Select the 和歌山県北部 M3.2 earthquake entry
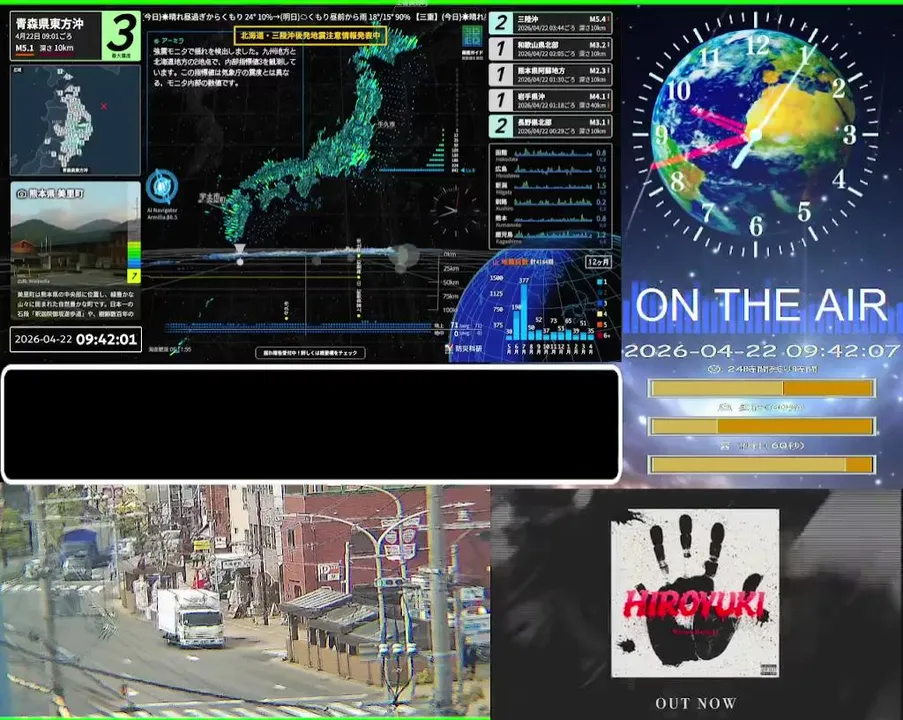The image size is (903, 720). (550, 49)
